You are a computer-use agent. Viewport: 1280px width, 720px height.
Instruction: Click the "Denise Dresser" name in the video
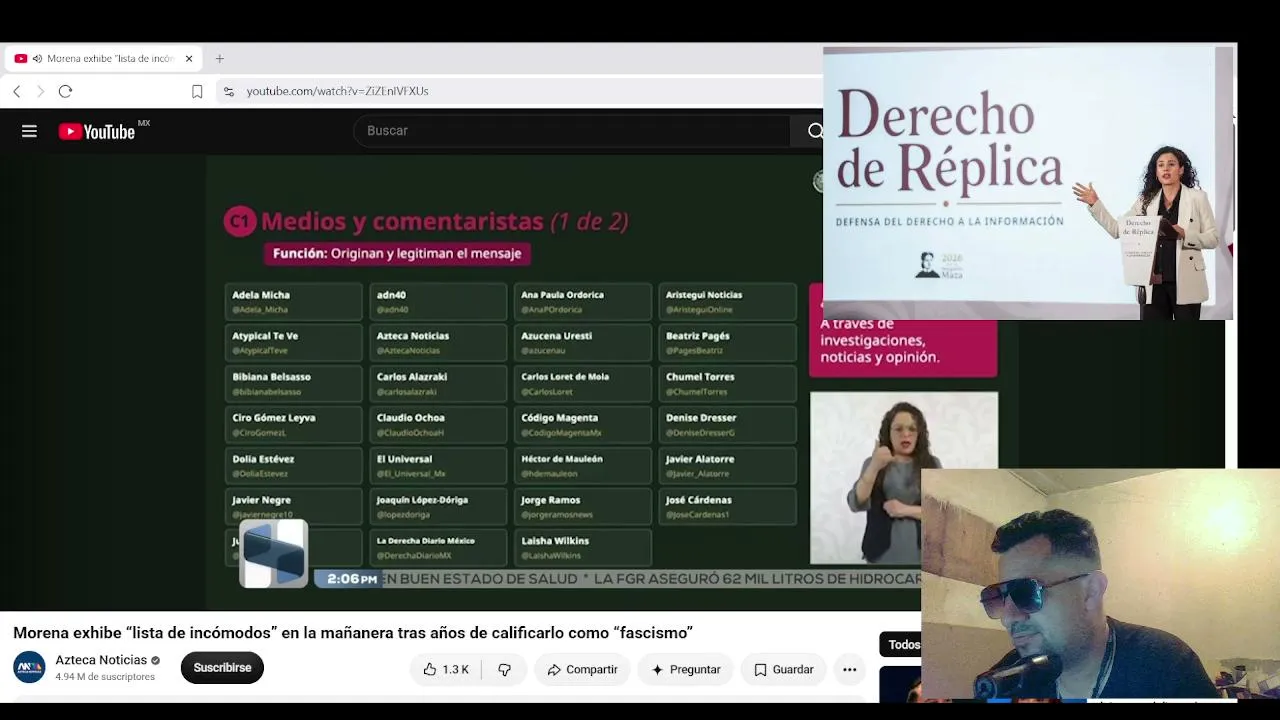[701, 418]
